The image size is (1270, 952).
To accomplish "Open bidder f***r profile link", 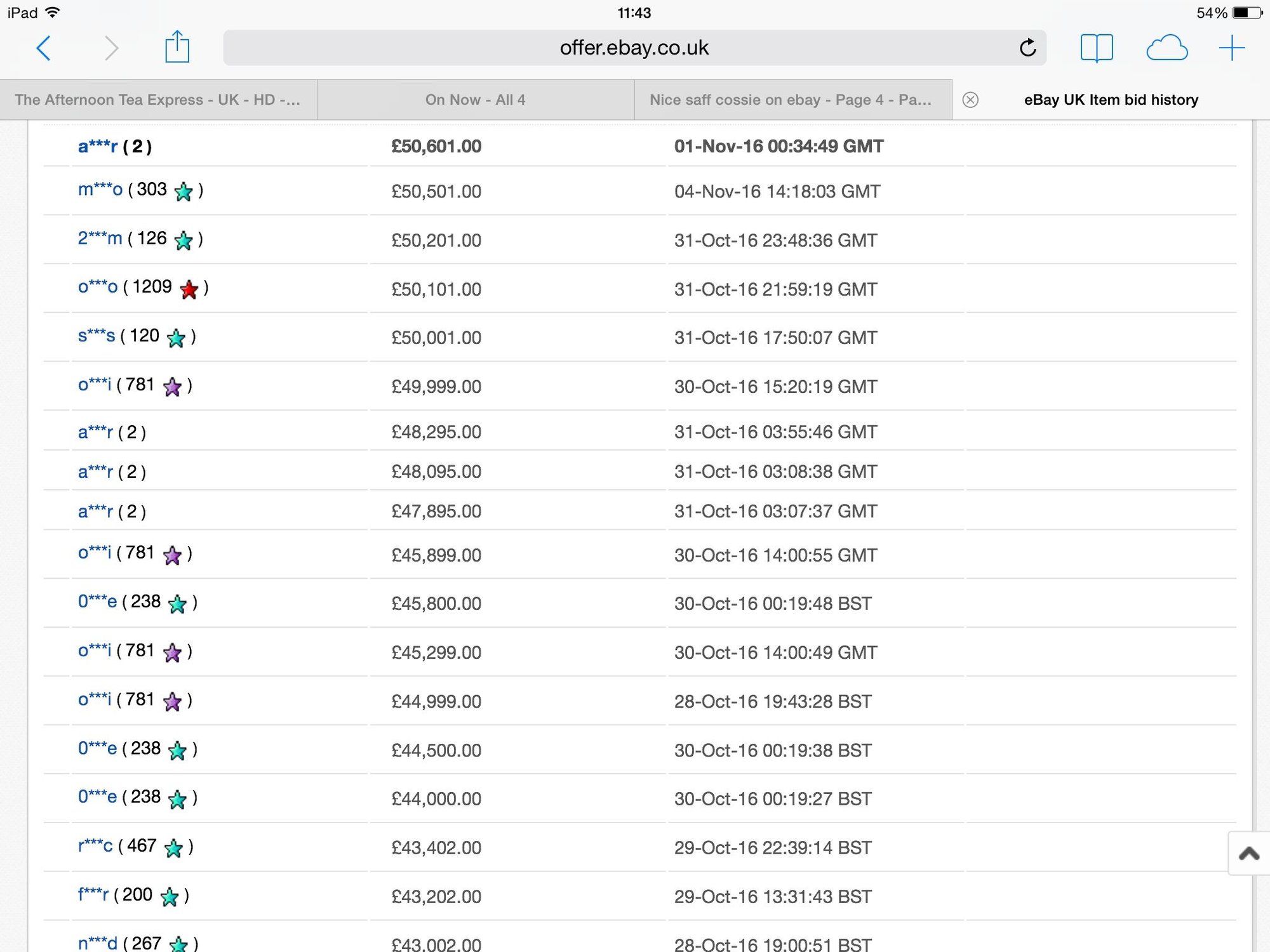I will tap(93, 895).
